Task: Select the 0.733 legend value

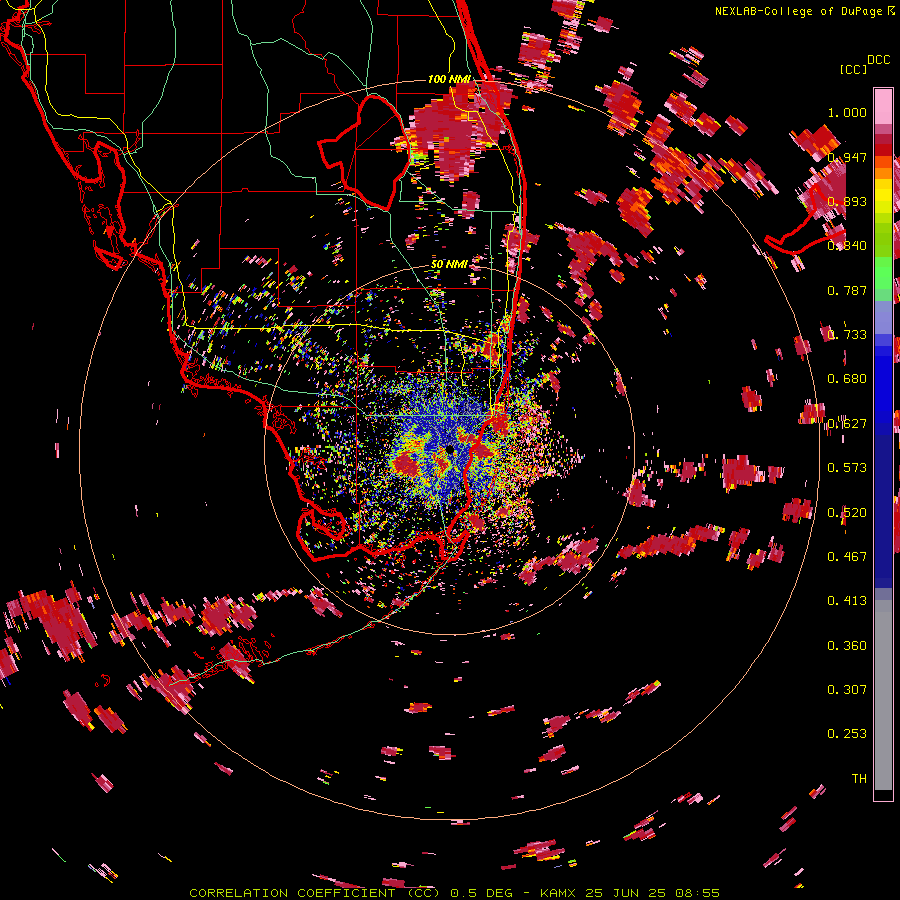Action: [847, 335]
